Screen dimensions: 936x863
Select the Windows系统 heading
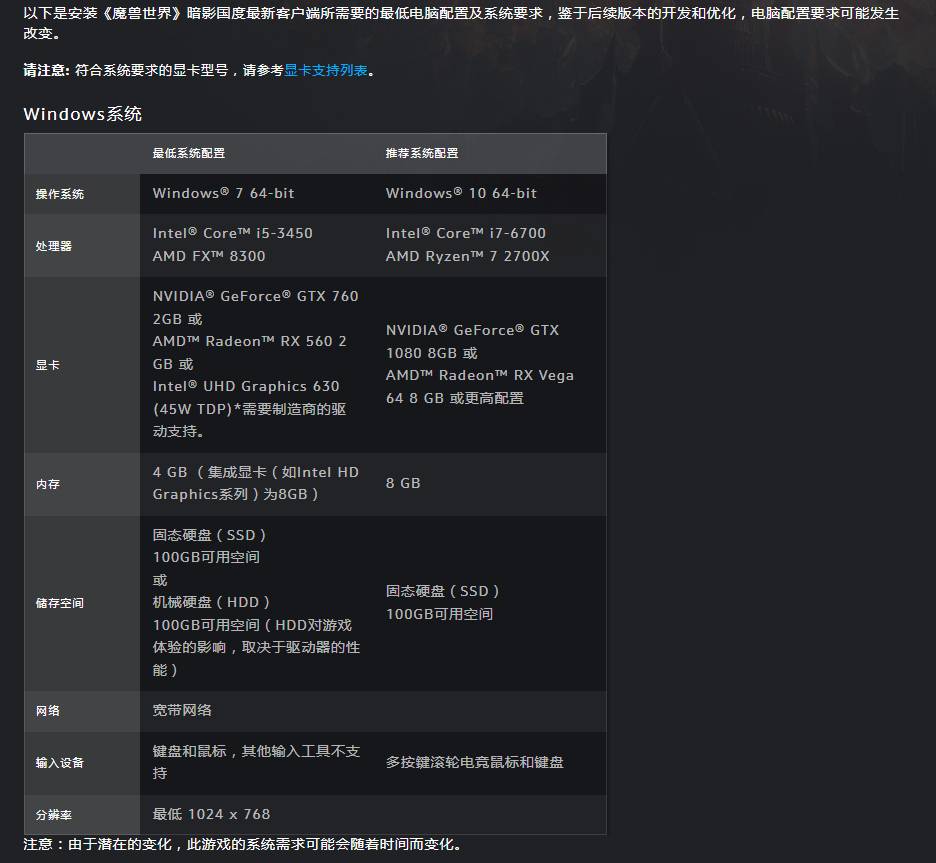point(82,114)
